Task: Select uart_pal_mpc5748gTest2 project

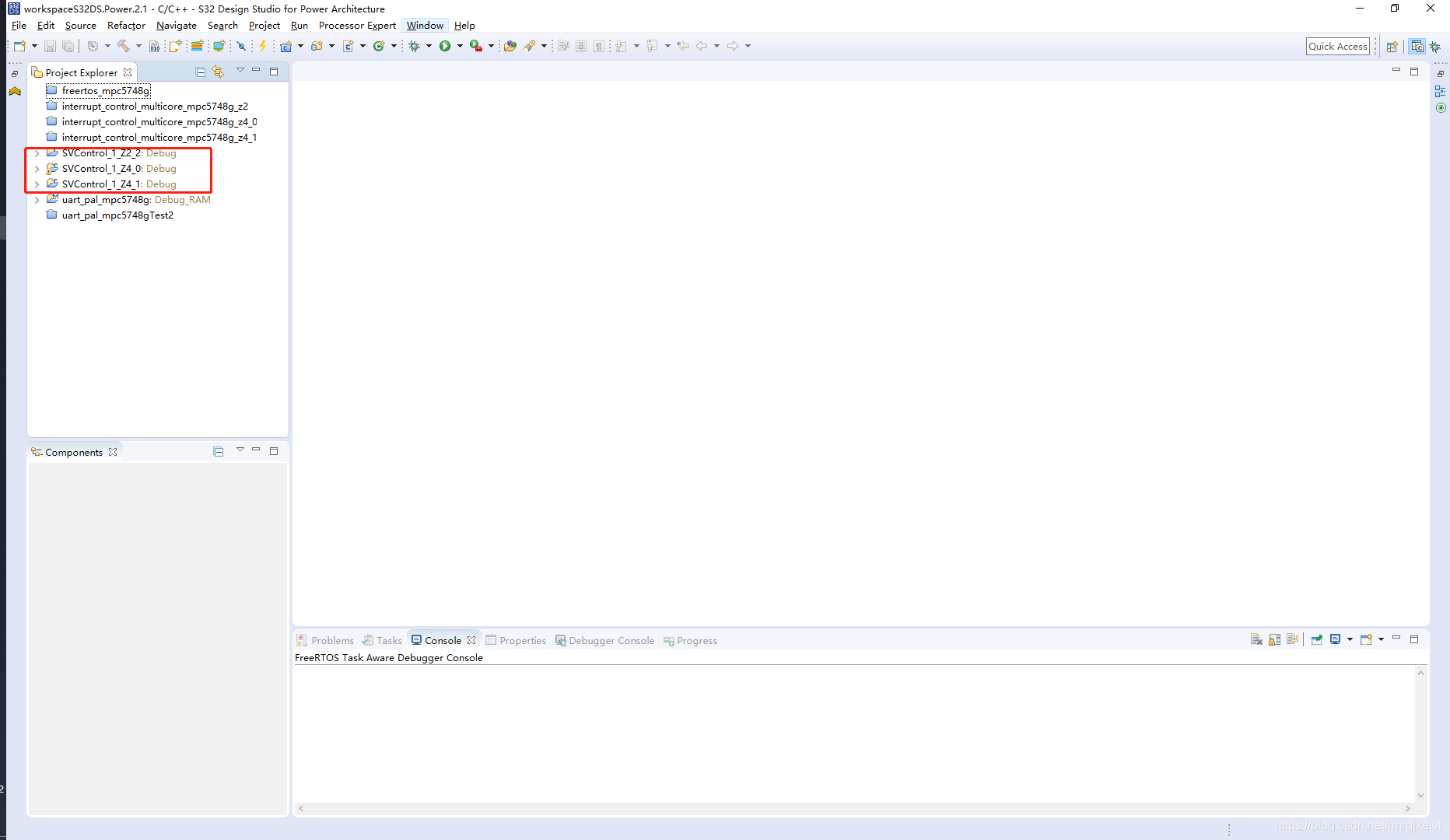Action: [117, 215]
